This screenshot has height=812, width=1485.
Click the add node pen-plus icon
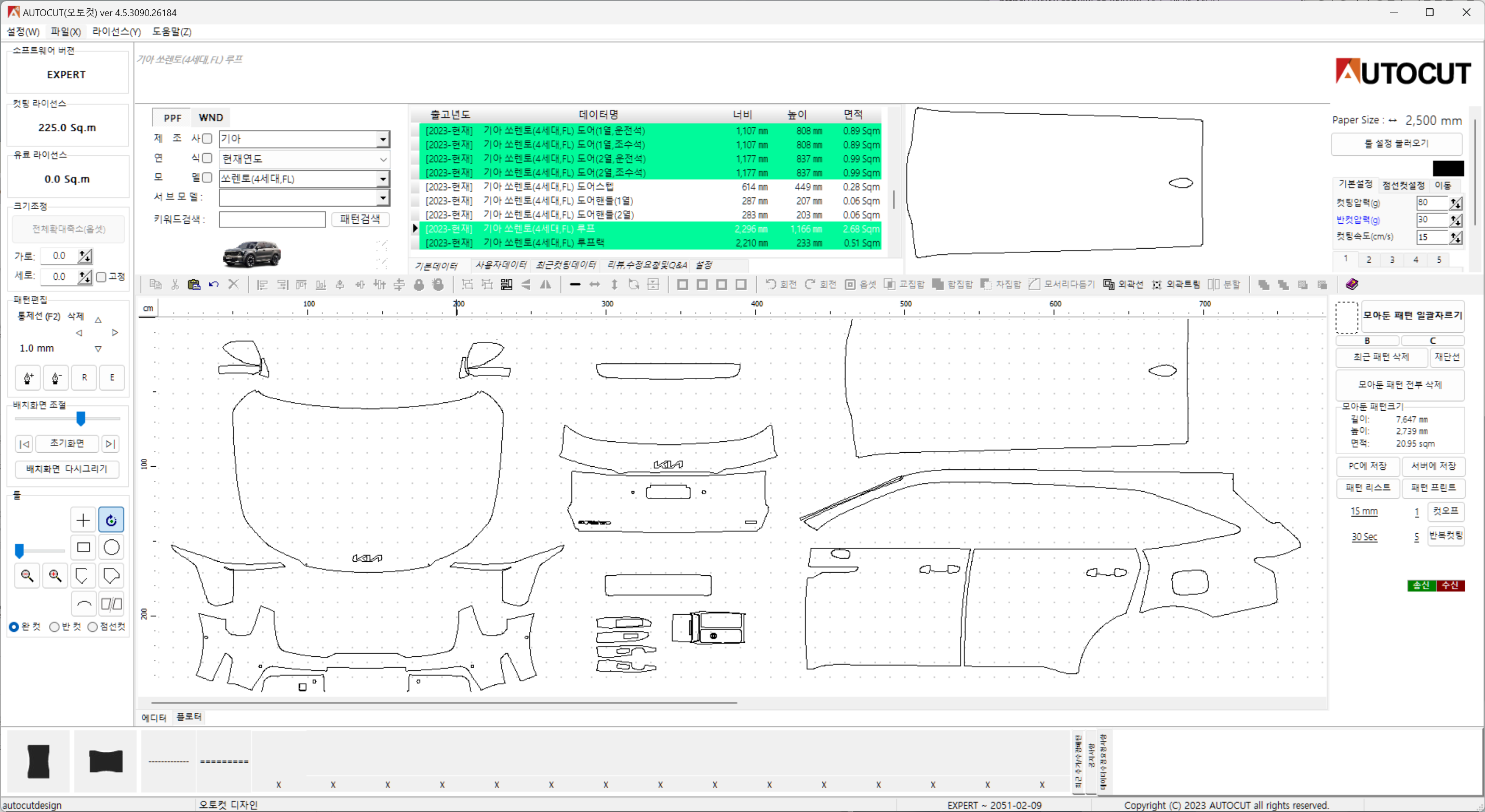(x=28, y=377)
